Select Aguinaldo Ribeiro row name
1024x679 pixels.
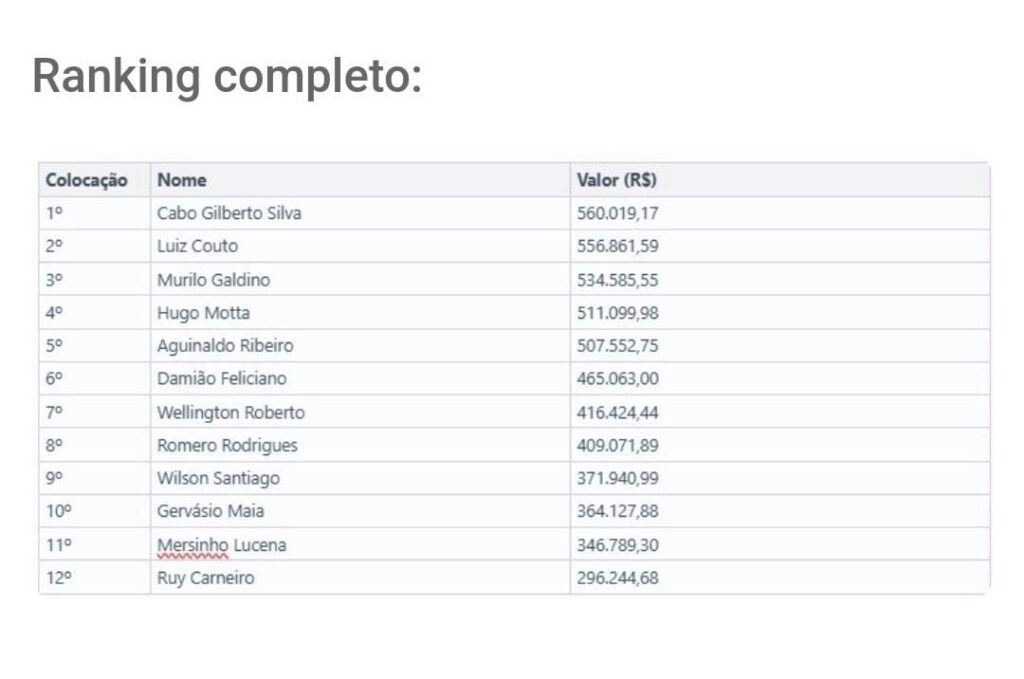[x=225, y=346]
